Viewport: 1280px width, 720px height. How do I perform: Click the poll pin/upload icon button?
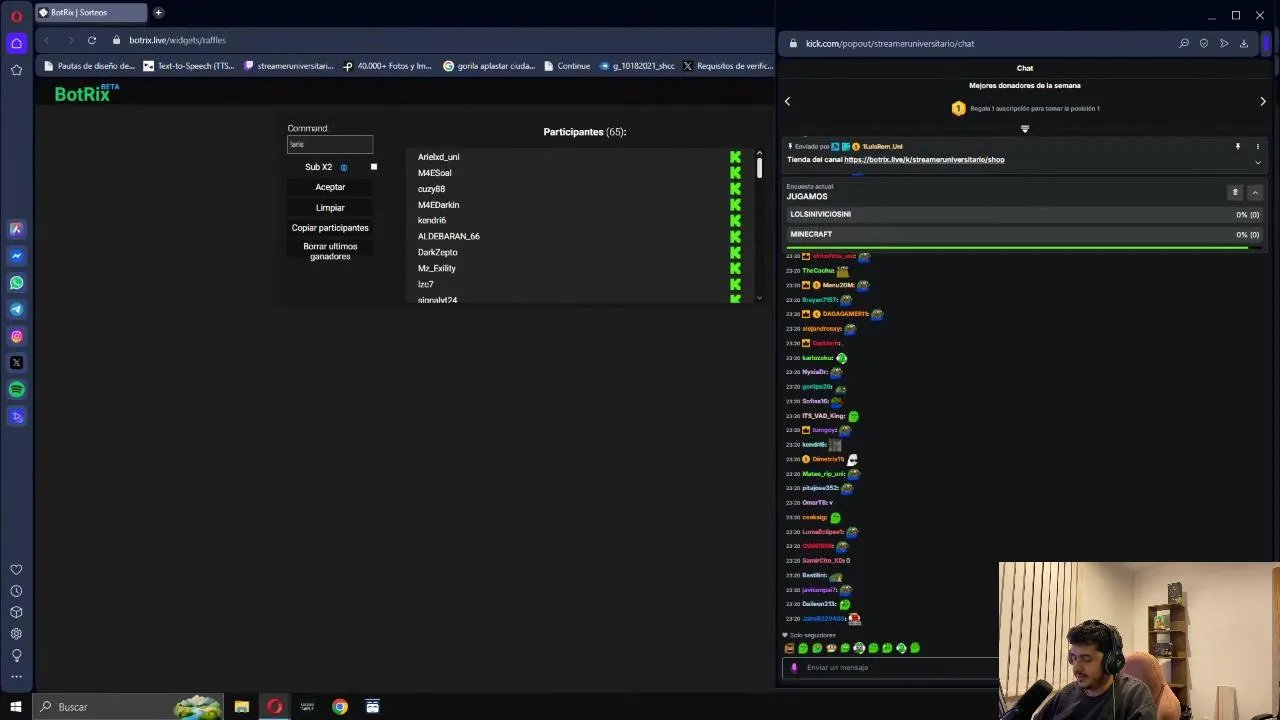pyautogui.click(x=1235, y=192)
